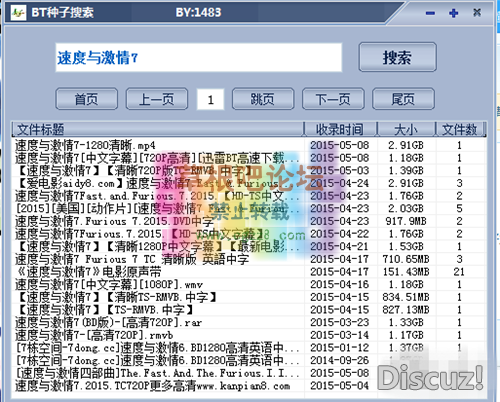The height and width of the screenshot is (402, 500).
Task: Click date cell 2015-04-21
Action: (340, 247)
